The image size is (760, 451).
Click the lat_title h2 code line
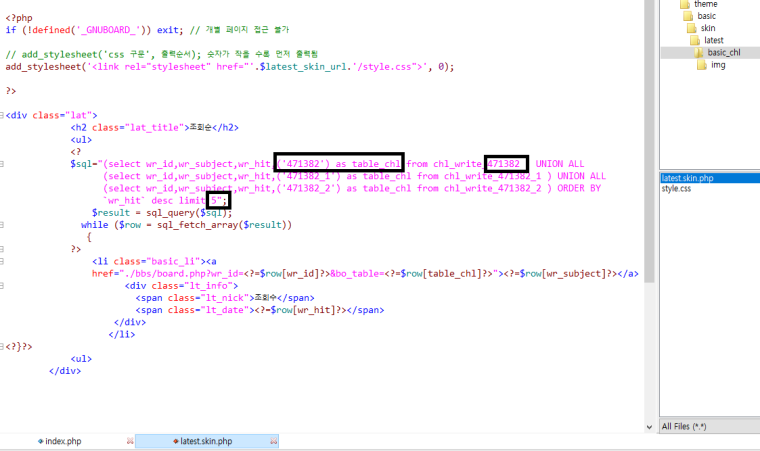coord(155,128)
